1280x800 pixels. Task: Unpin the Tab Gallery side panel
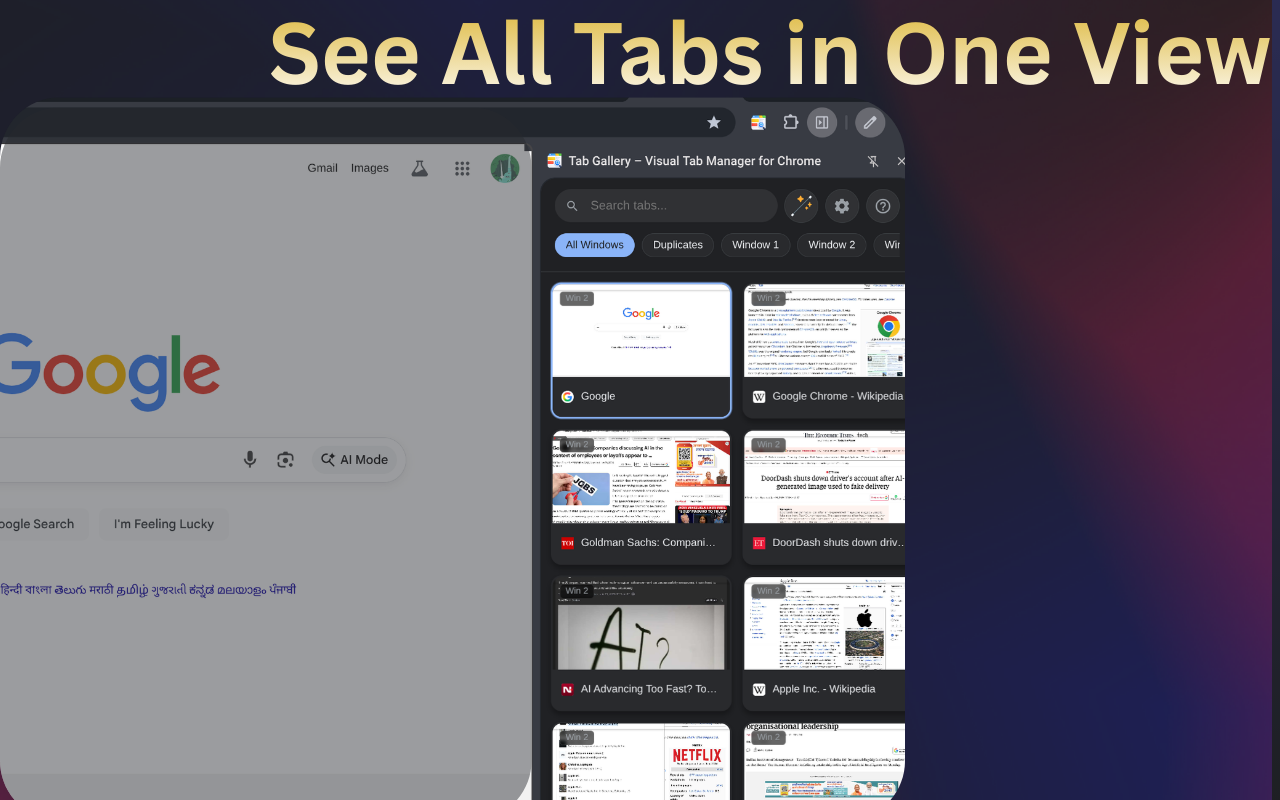tap(873, 161)
